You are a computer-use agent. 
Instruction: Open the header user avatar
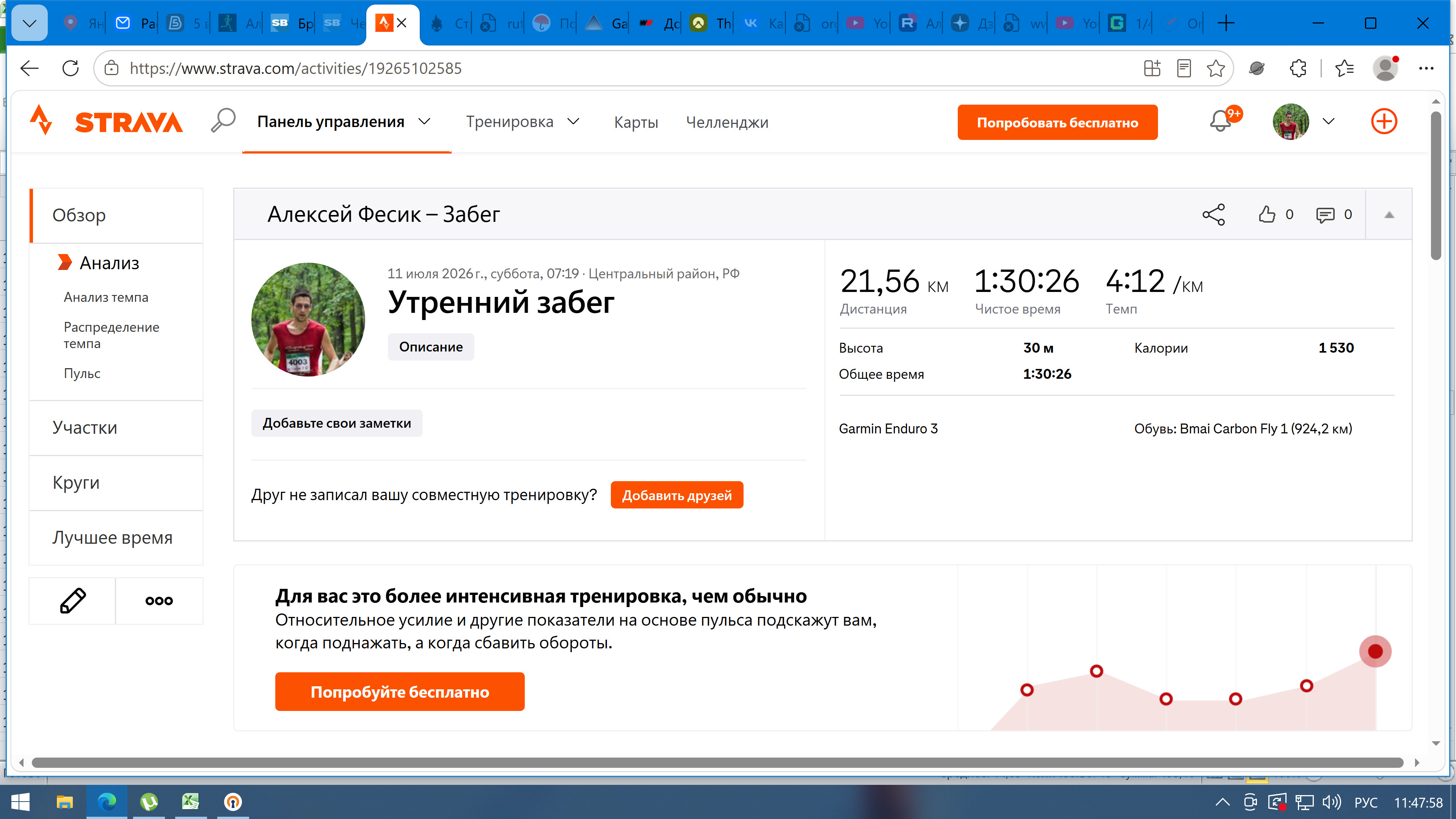[x=1290, y=121]
